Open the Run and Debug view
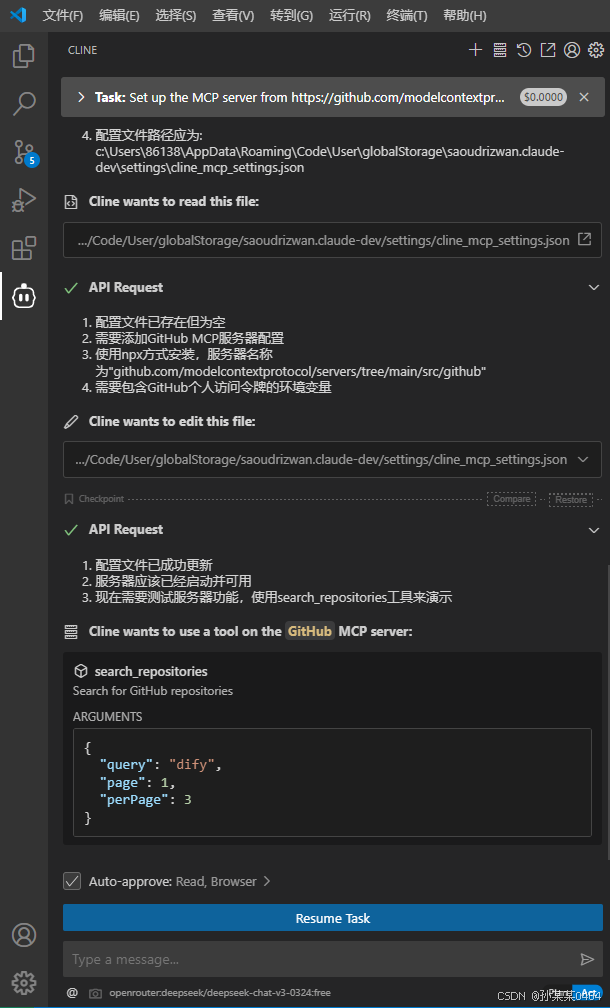The width and height of the screenshot is (610, 1008). (x=24, y=200)
